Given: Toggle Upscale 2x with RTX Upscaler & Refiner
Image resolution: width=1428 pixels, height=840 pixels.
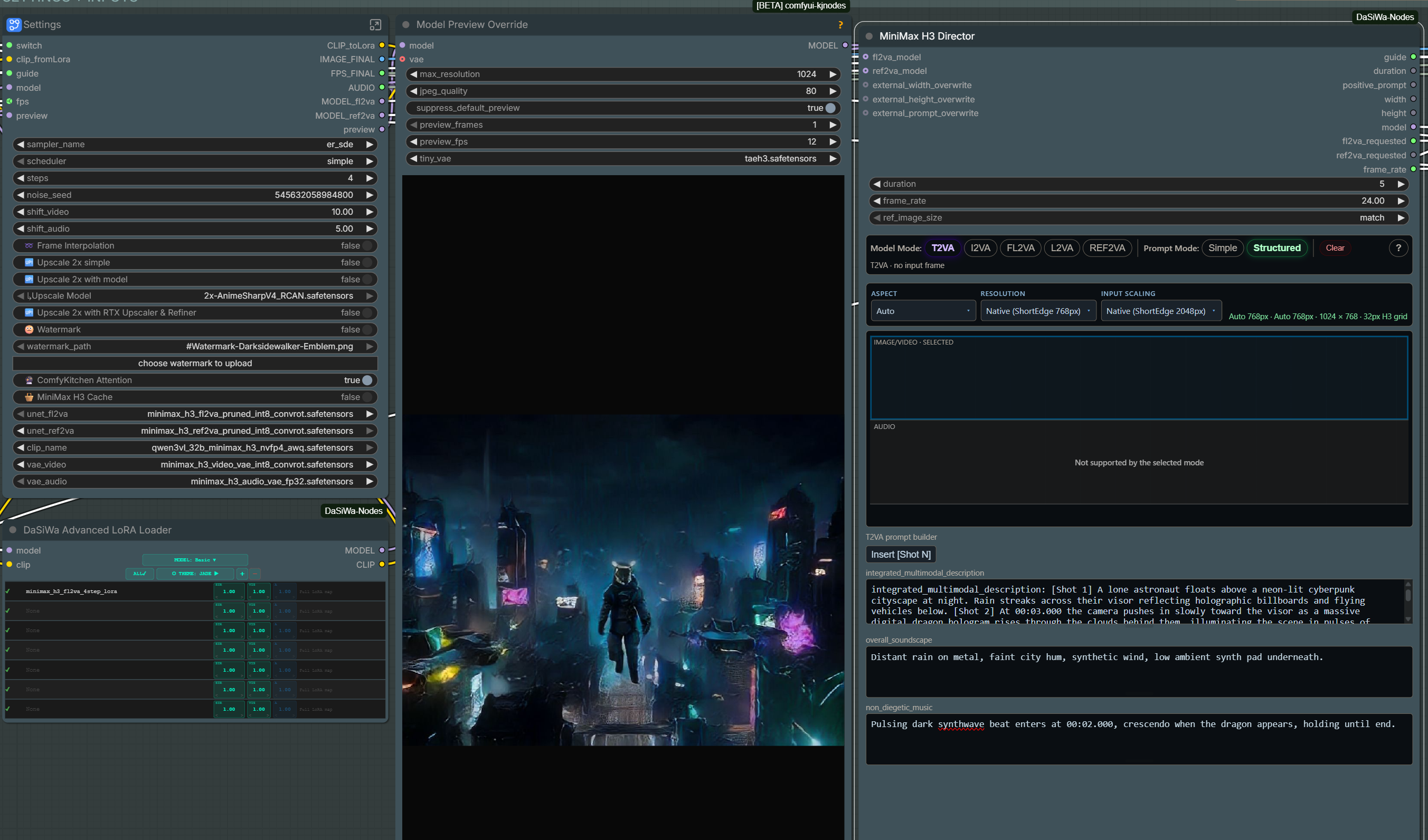Looking at the screenshot, I should (367, 313).
